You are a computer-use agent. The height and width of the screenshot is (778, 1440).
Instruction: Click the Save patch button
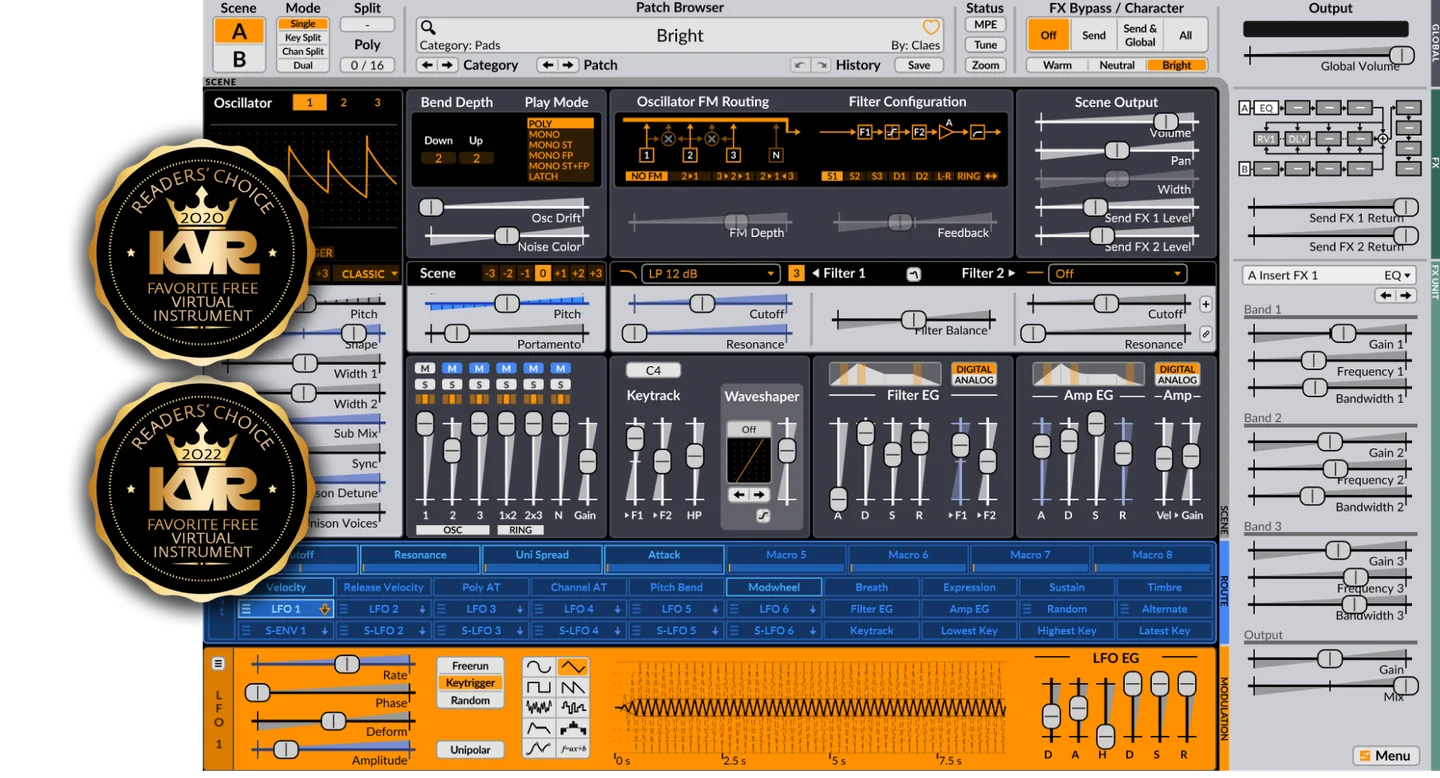pyautogui.click(x=919, y=65)
